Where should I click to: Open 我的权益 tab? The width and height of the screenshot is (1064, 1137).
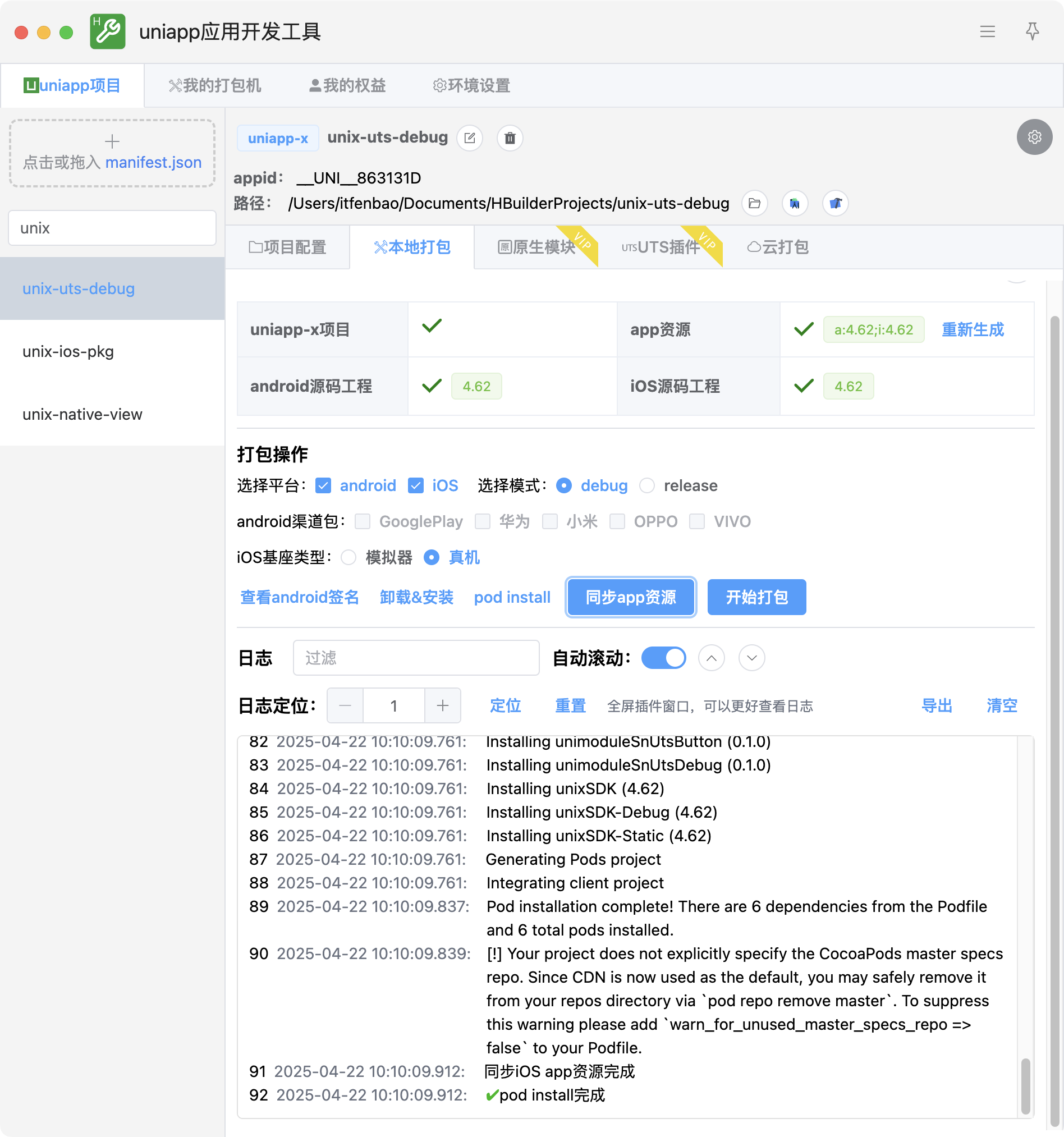coord(347,86)
